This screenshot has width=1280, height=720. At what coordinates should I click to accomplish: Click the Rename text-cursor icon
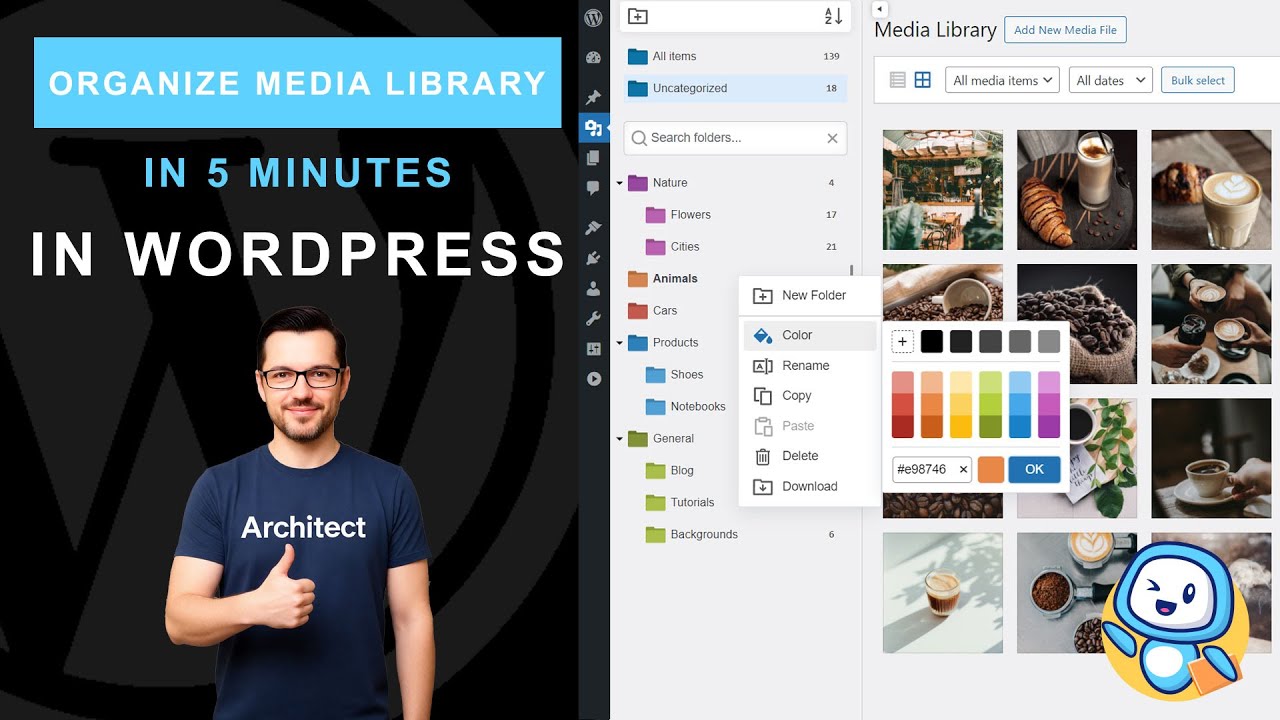(762, 366)
